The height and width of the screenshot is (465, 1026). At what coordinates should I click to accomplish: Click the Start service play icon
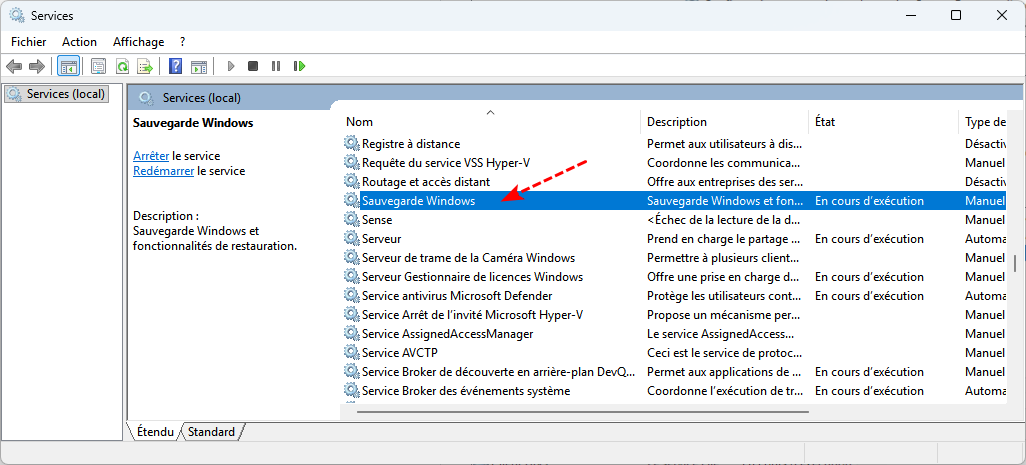pyautogui.click(x=230, y=66)
